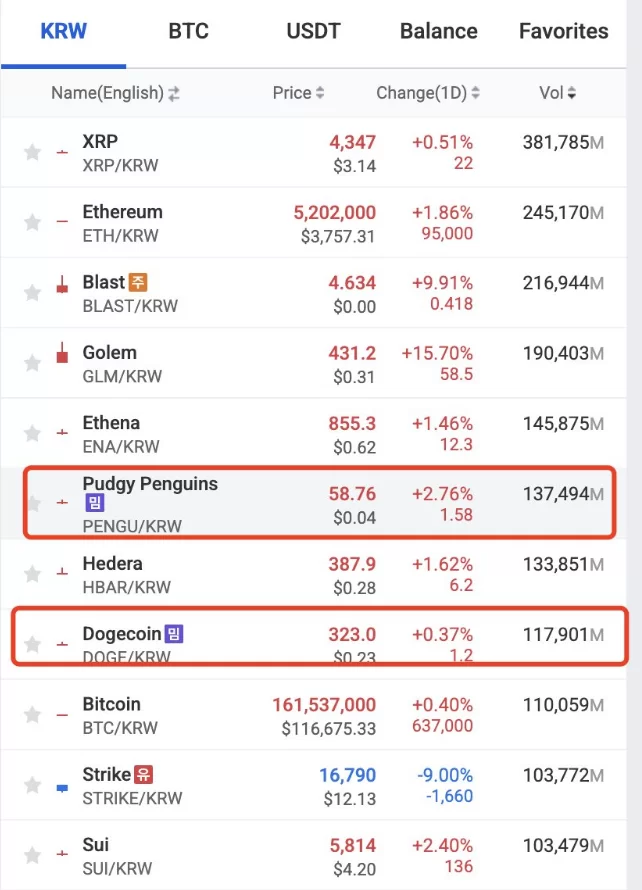Click the red badge next to Strike

pyautogui.click(x=144, y=775)
